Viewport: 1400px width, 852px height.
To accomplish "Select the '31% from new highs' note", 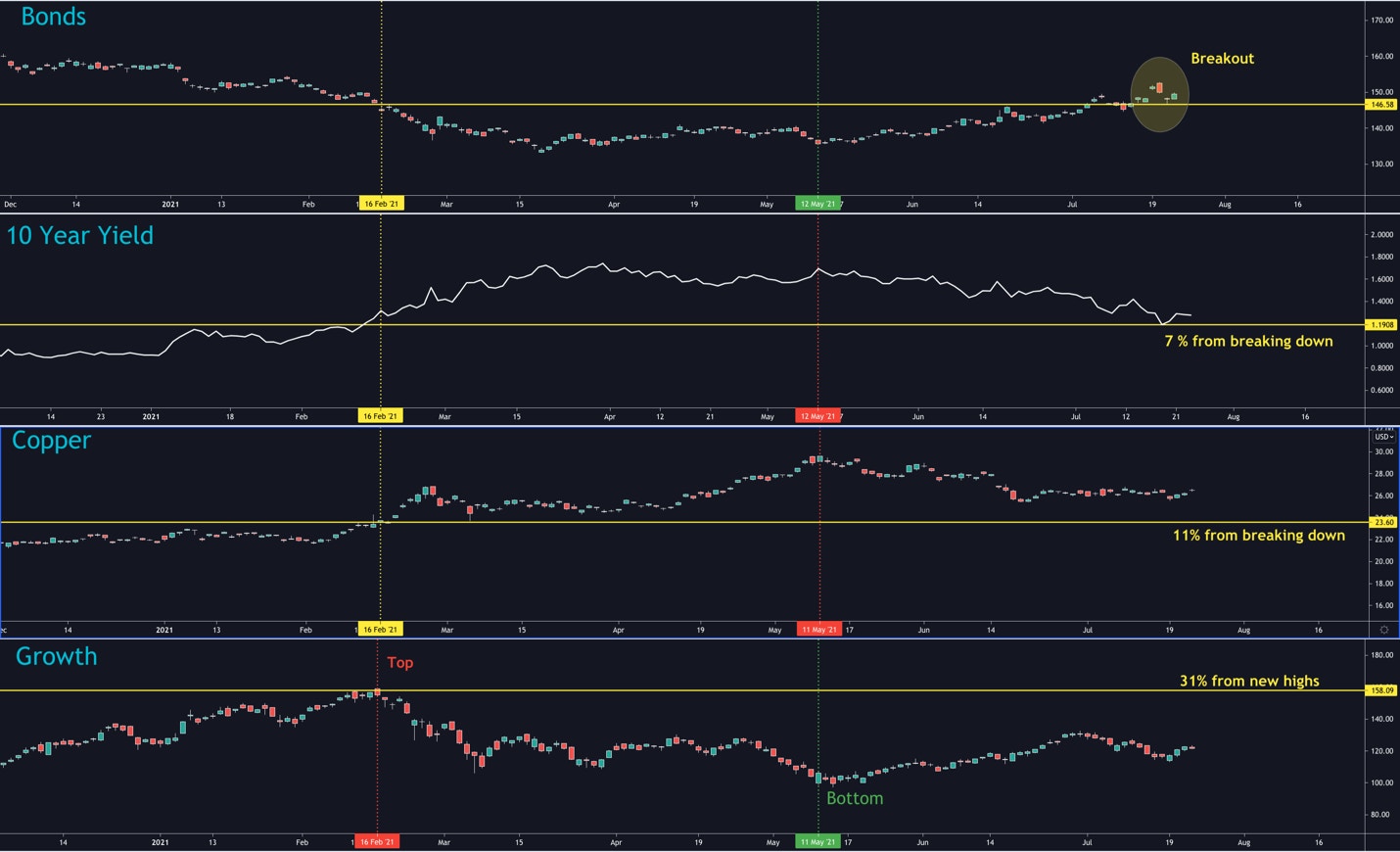I will tap(1249, 681).
